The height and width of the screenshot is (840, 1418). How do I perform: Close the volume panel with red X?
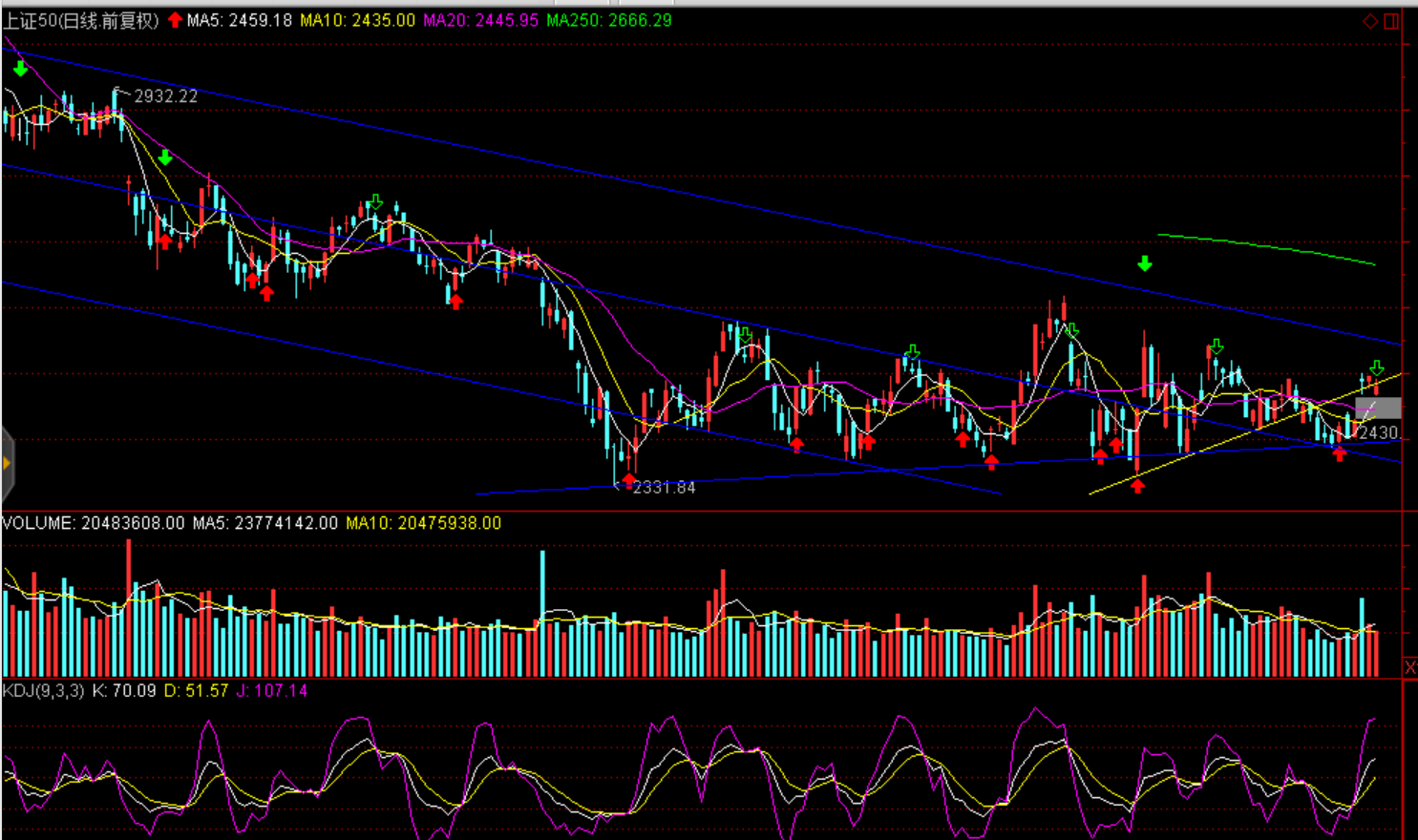(1409, 667)
